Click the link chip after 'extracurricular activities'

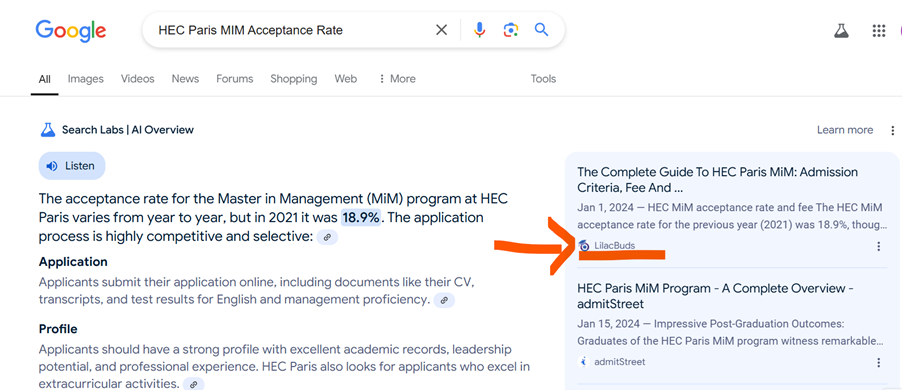[x=194, y=384]
